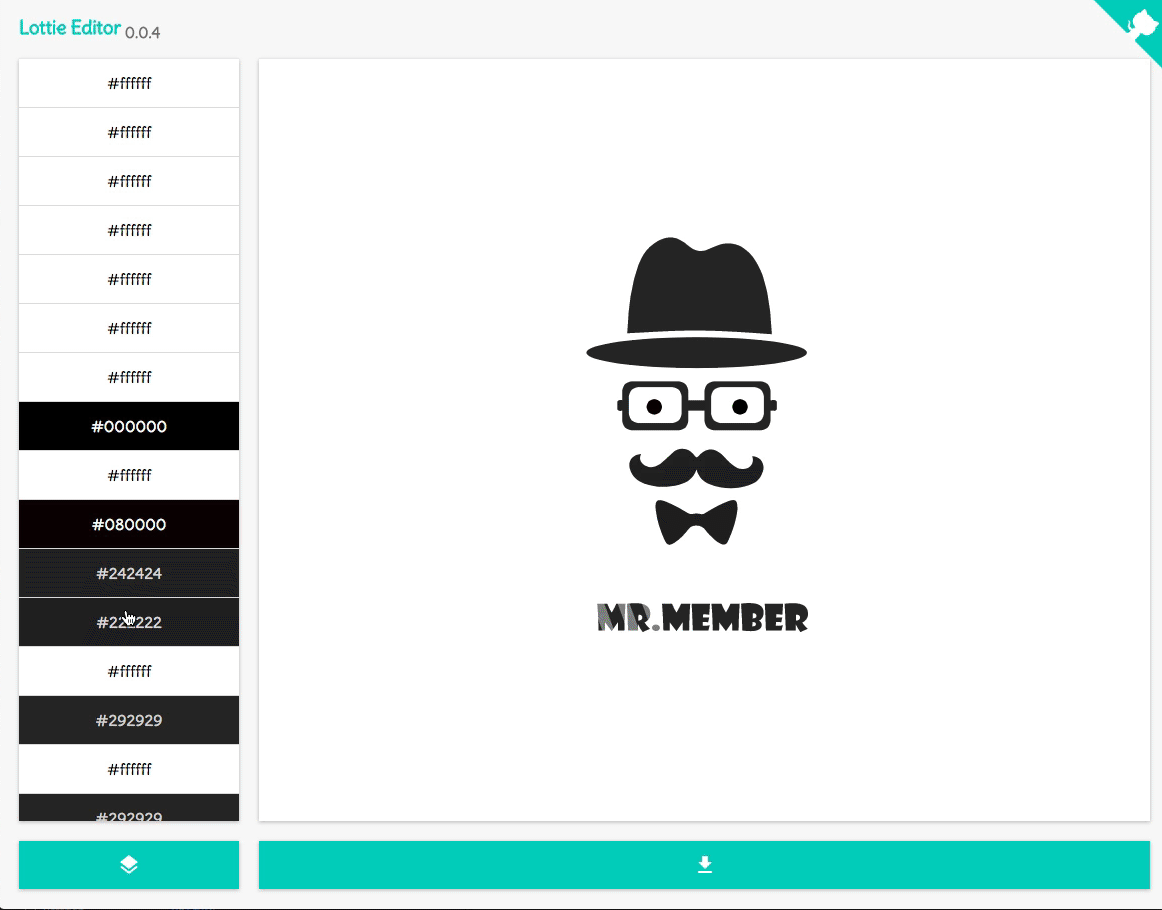Open the fully visible #292929 swatch
Image resolution: width=1162 pixels, height=910 pixels.
coord(129,721)
